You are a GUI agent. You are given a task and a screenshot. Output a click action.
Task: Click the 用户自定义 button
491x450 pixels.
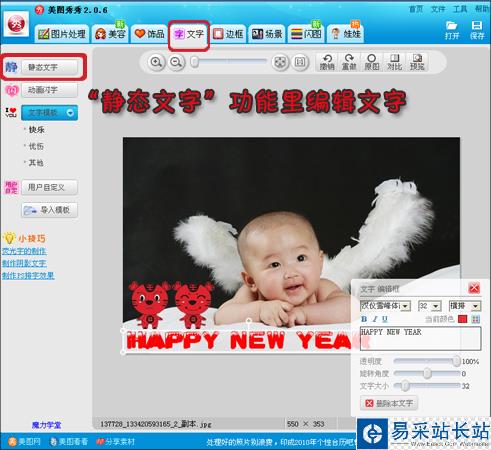pos(50,187)
